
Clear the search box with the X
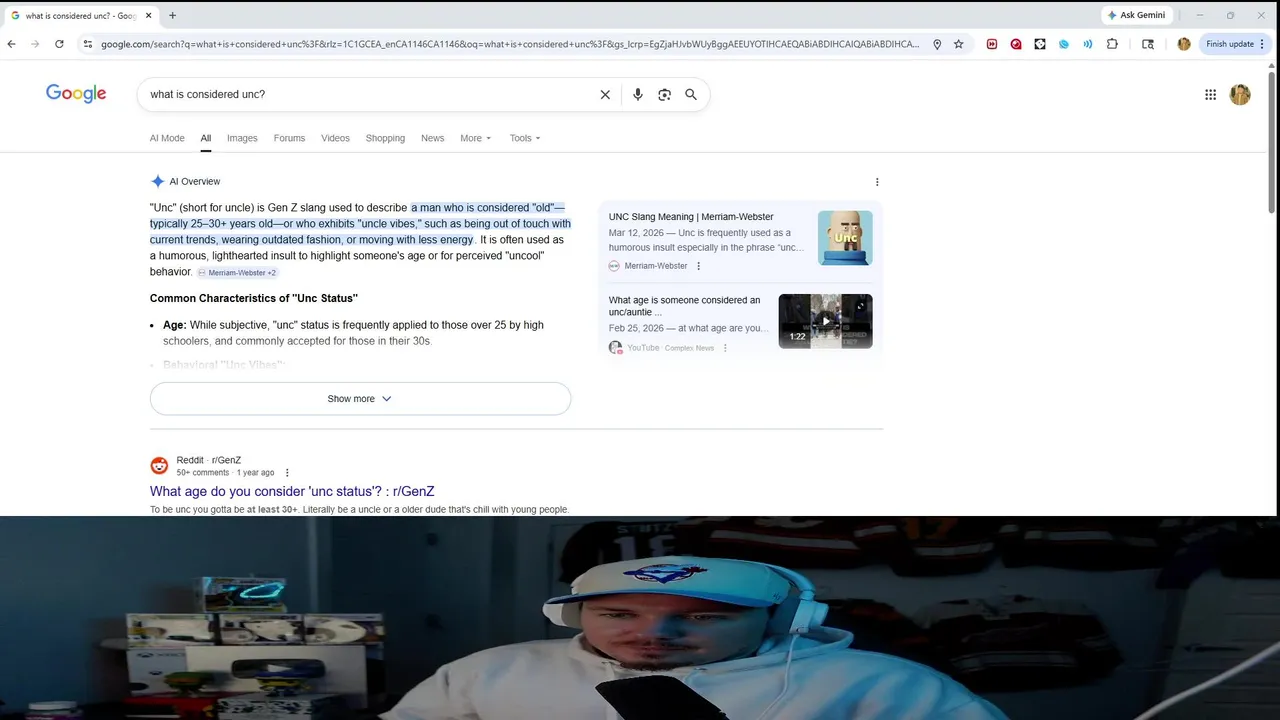coord(605,94)
